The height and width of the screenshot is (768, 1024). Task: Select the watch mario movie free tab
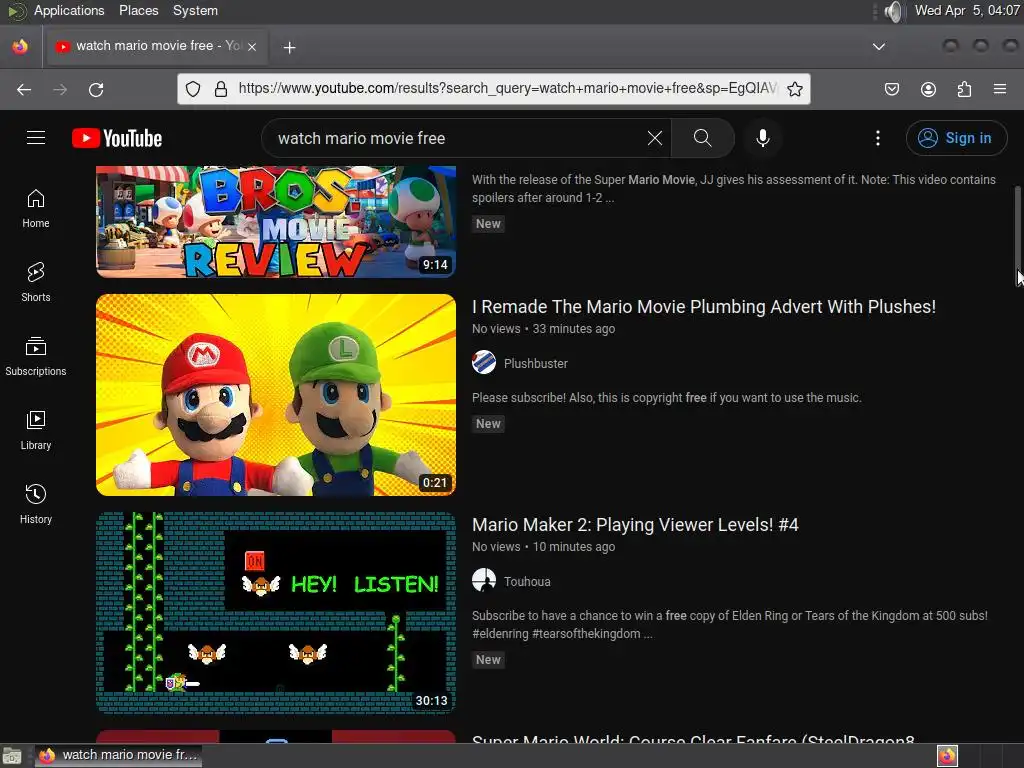155,46
